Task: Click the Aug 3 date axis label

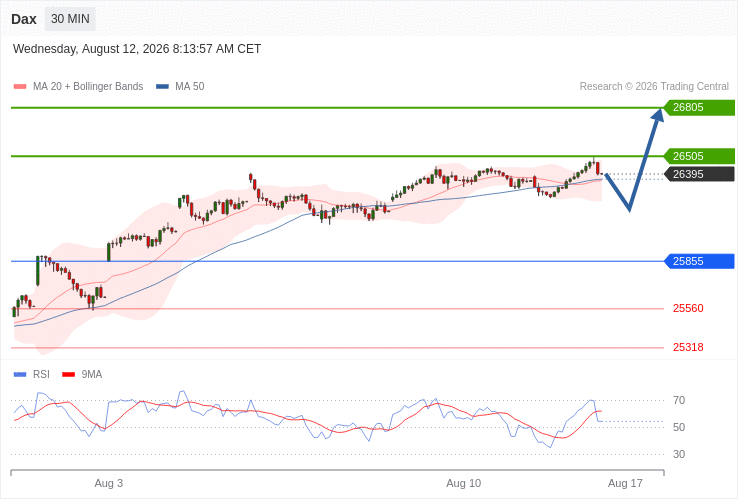Action: tap(109, 484)
